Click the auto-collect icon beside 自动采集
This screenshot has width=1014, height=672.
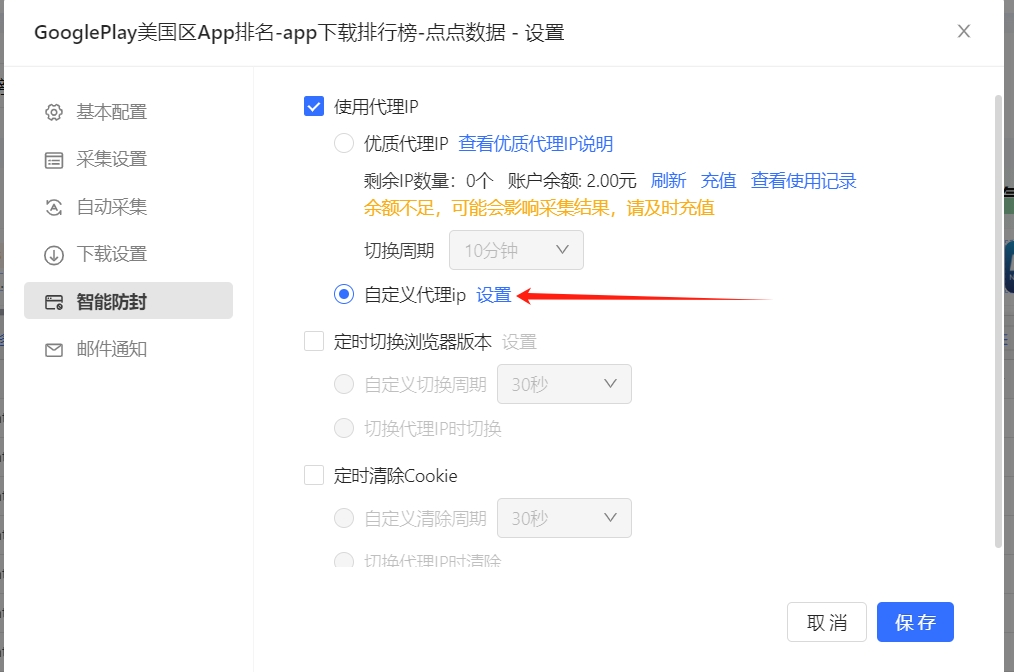(54, 208)
